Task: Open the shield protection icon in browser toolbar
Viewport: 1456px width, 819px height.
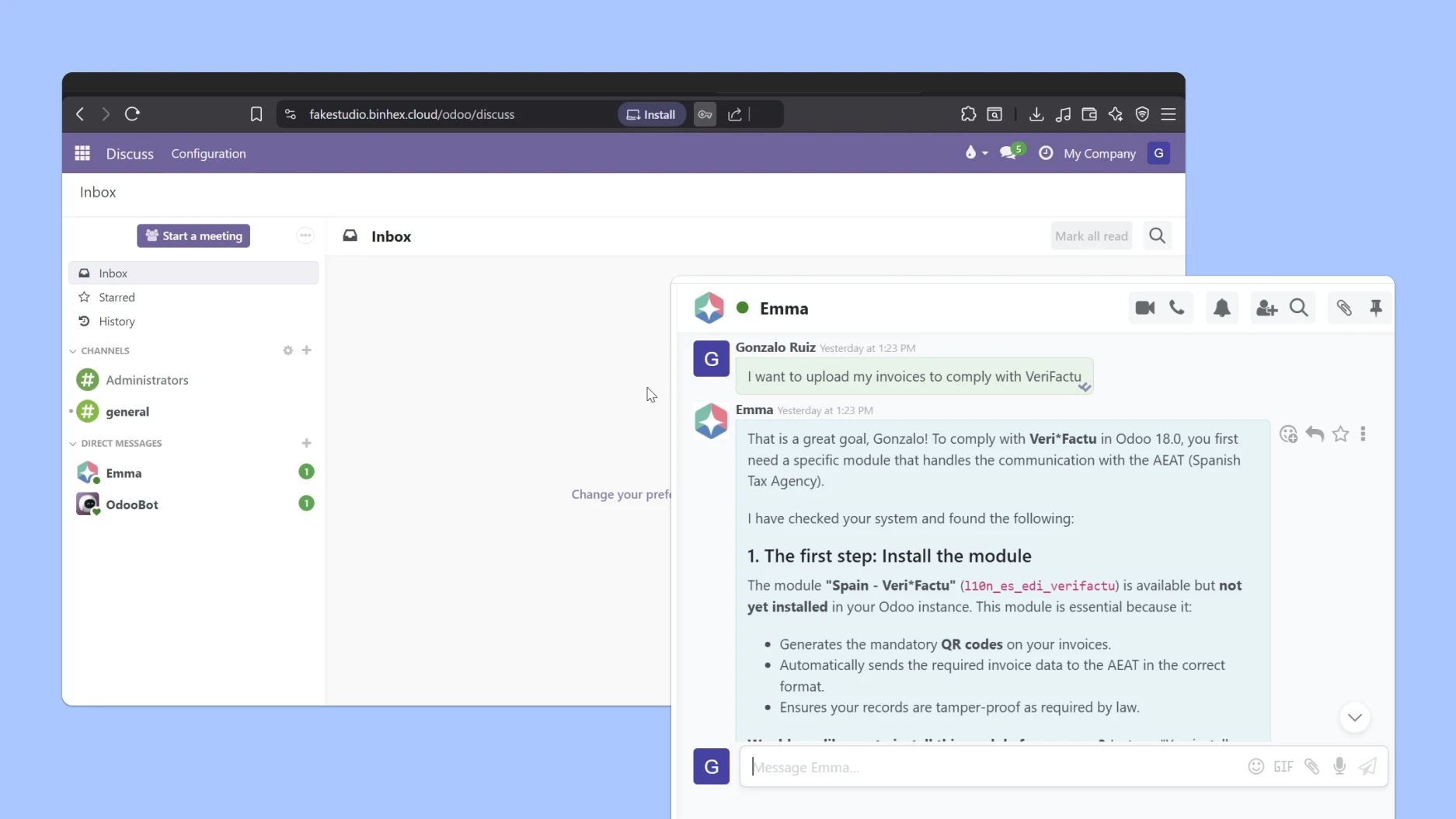Action: point(1142,114)
